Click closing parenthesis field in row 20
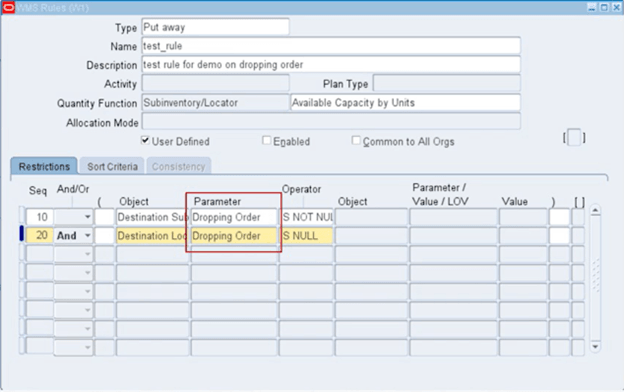 (559, 236)
